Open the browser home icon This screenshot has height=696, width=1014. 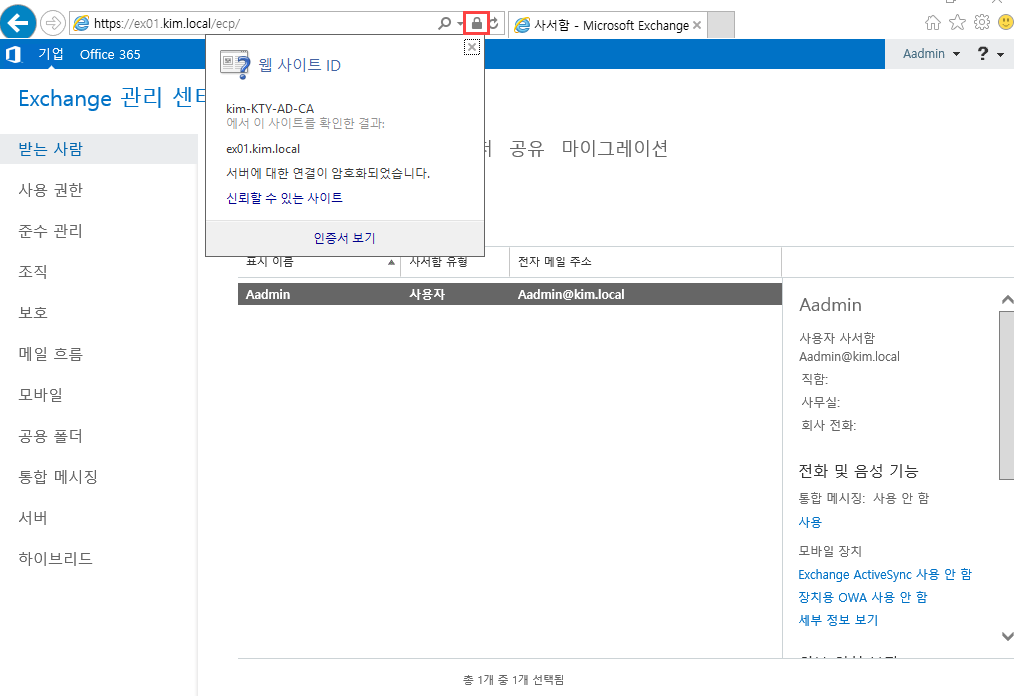[x=933, y=23]
